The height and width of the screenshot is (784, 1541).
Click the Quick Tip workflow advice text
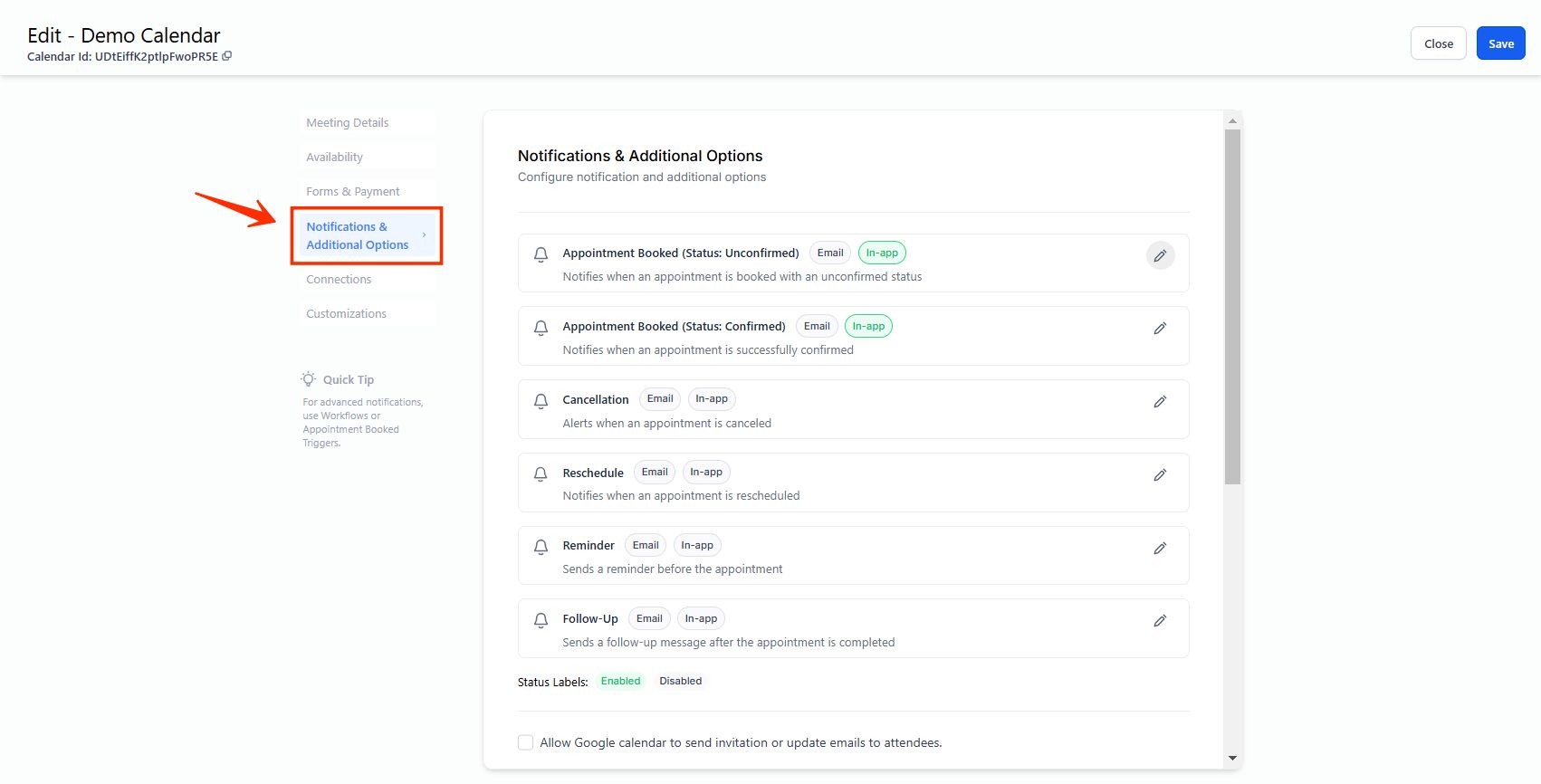pyautogui.click(x=363, y=423)
